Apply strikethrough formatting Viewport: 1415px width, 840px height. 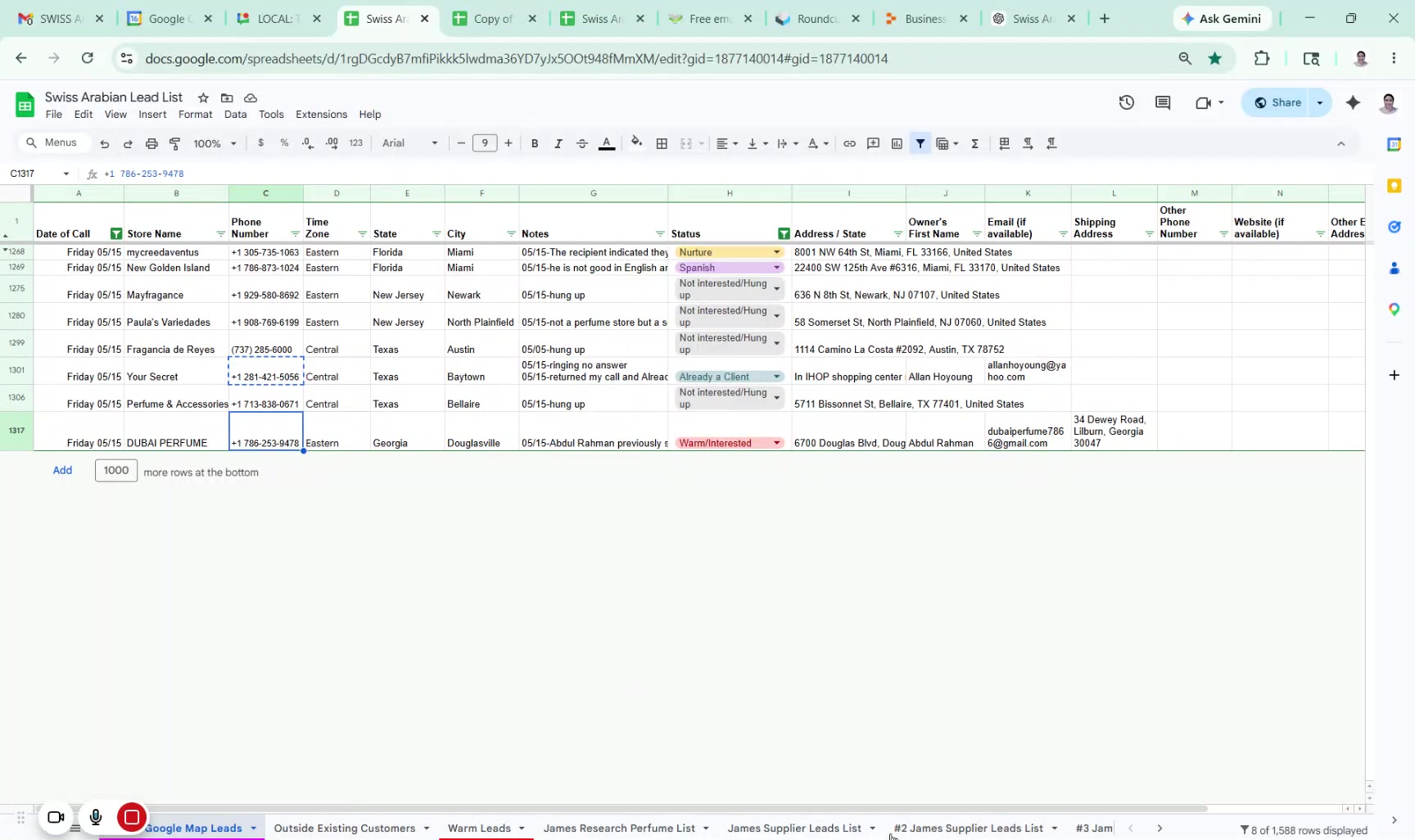(x=582, y=143)
